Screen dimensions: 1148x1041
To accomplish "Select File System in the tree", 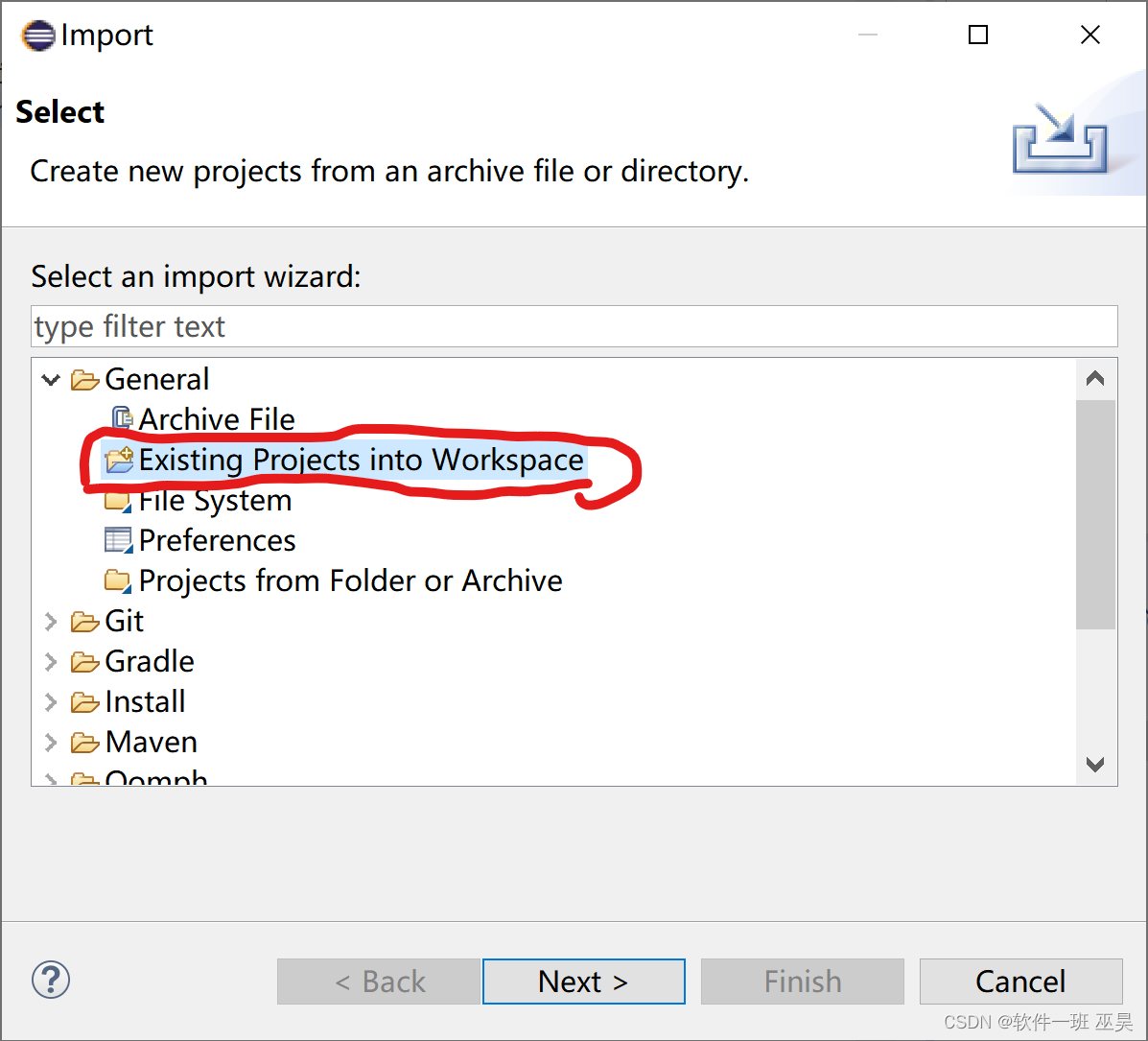I will tap(215, 501).
